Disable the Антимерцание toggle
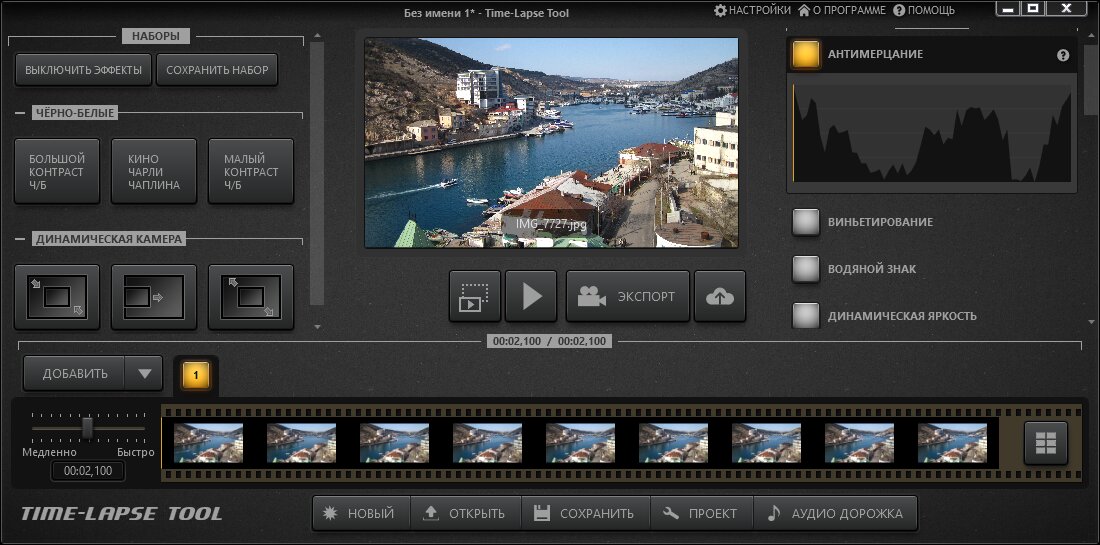 click(x=806, y=54)
